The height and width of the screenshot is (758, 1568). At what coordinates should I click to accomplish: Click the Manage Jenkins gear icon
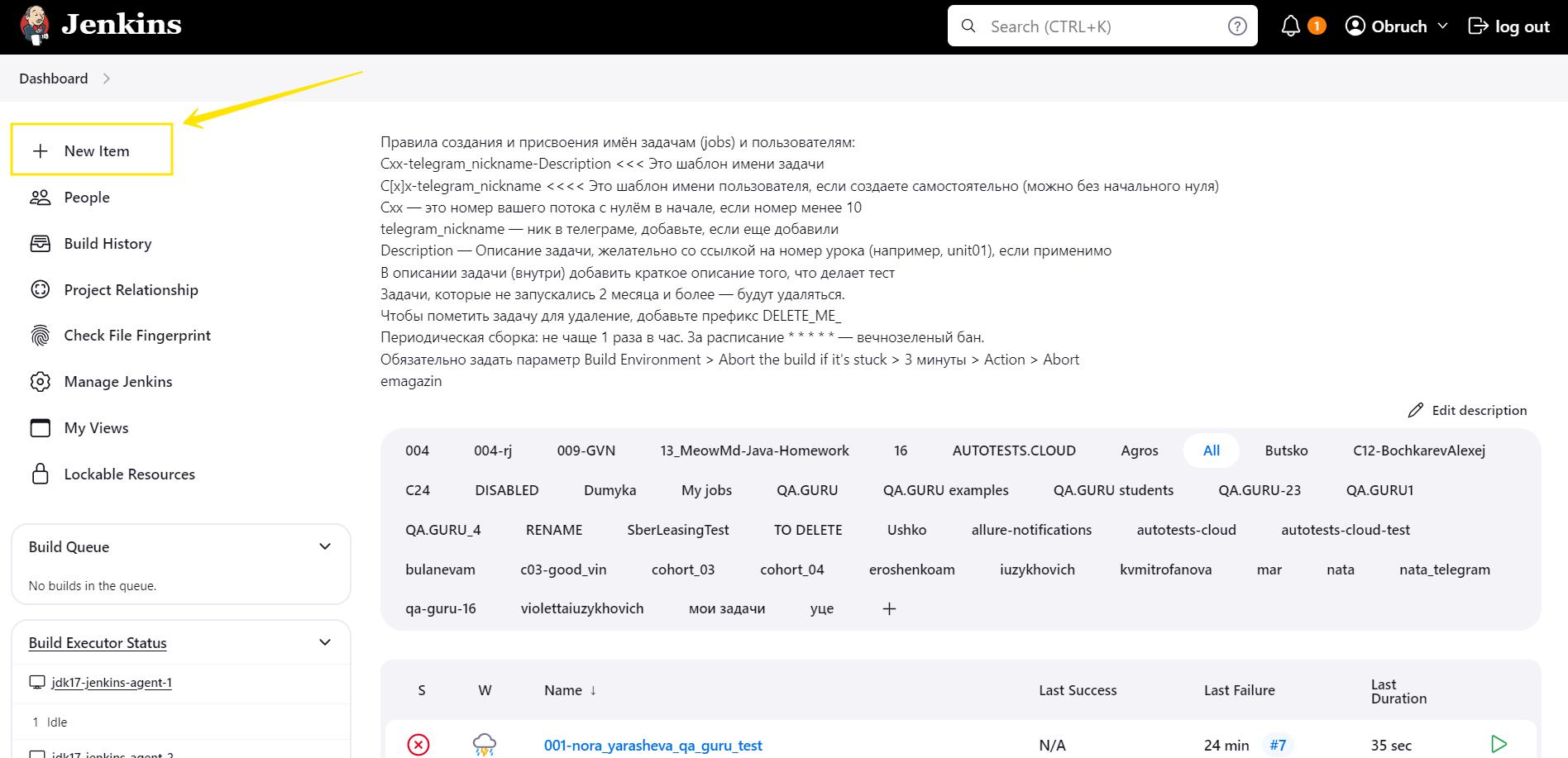coord(40,382)
